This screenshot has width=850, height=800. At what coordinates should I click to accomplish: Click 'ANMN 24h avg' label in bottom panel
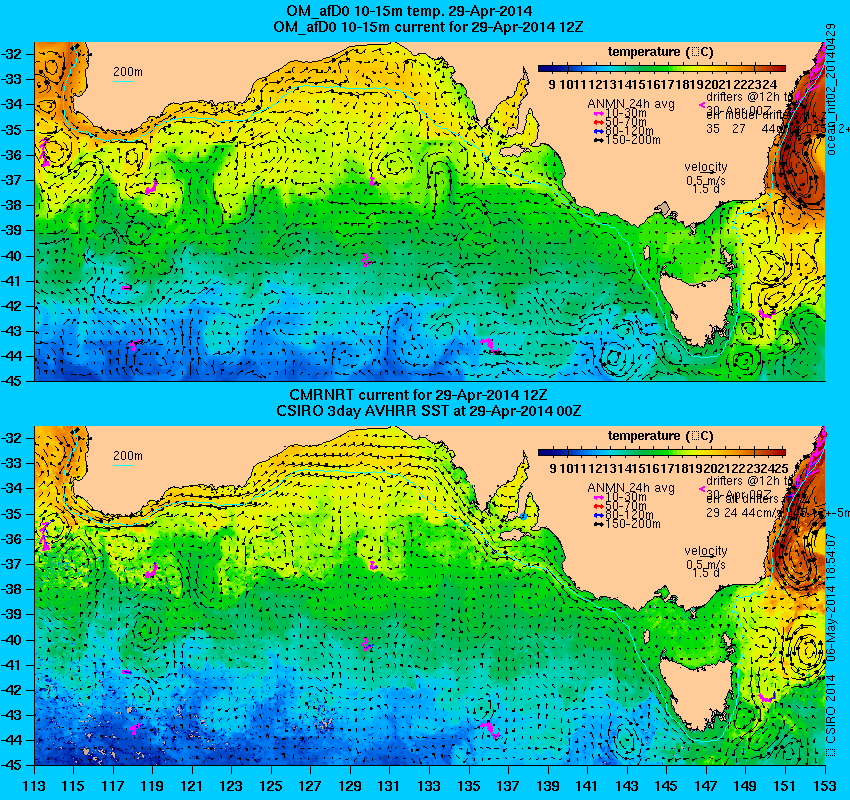click(x=631, y=488)
